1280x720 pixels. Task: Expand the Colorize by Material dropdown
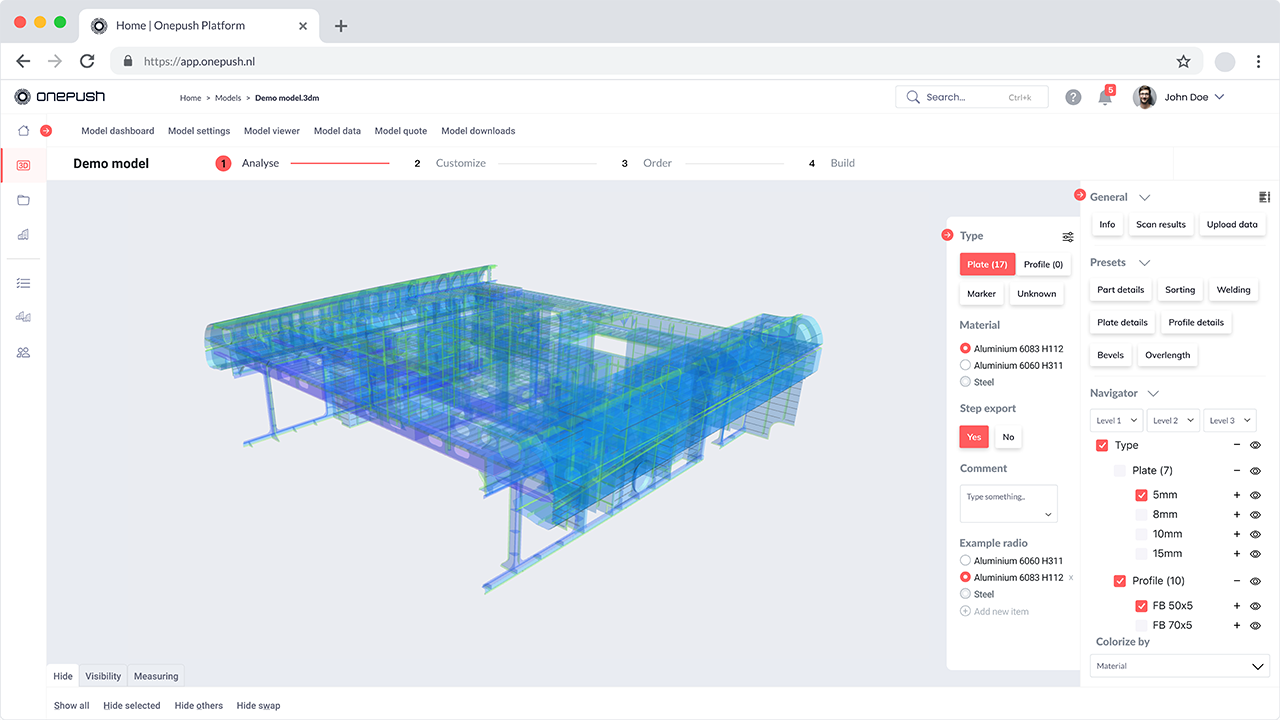coord(1180,666)
